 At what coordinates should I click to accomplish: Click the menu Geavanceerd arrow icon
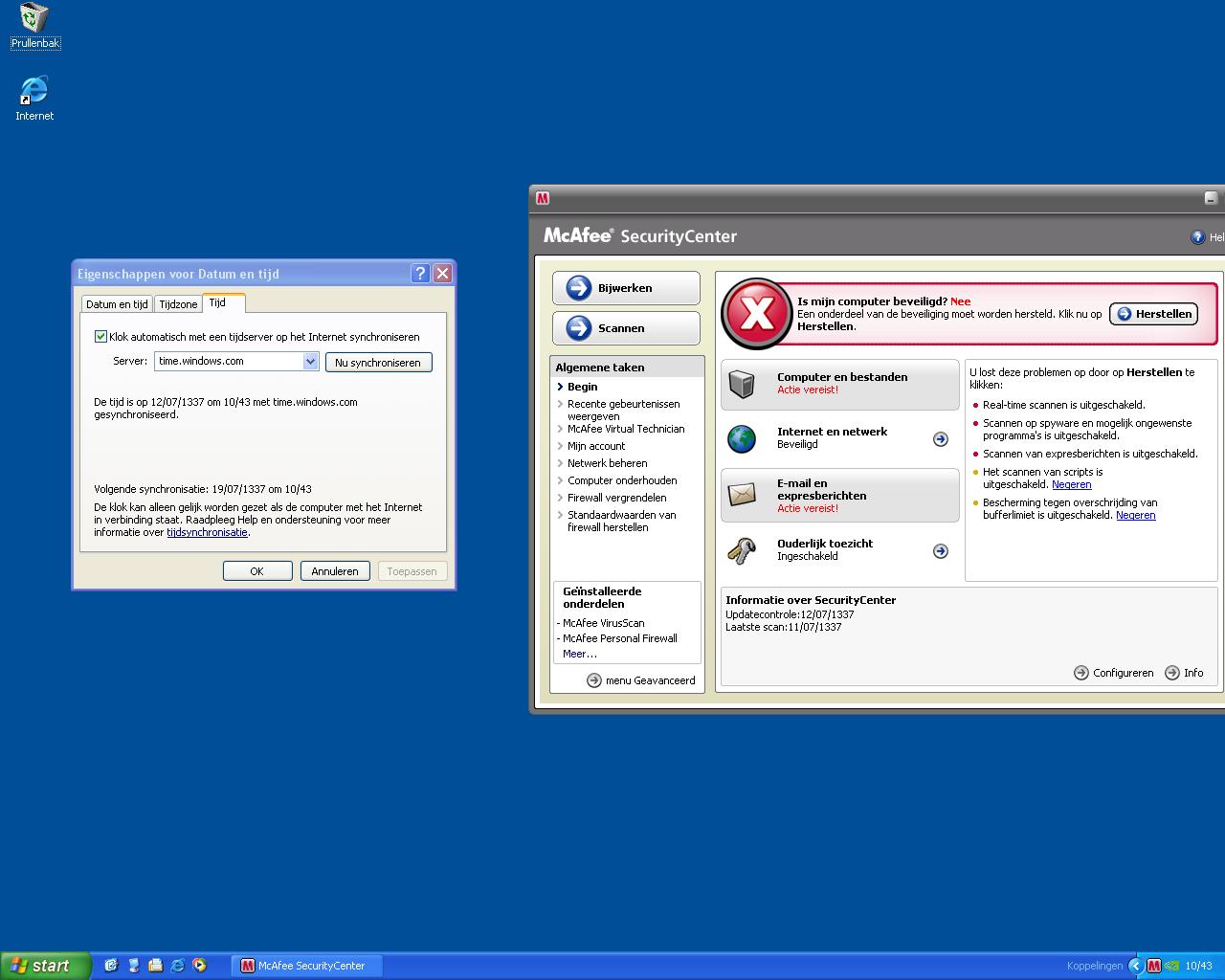click(x=594, y=680)
